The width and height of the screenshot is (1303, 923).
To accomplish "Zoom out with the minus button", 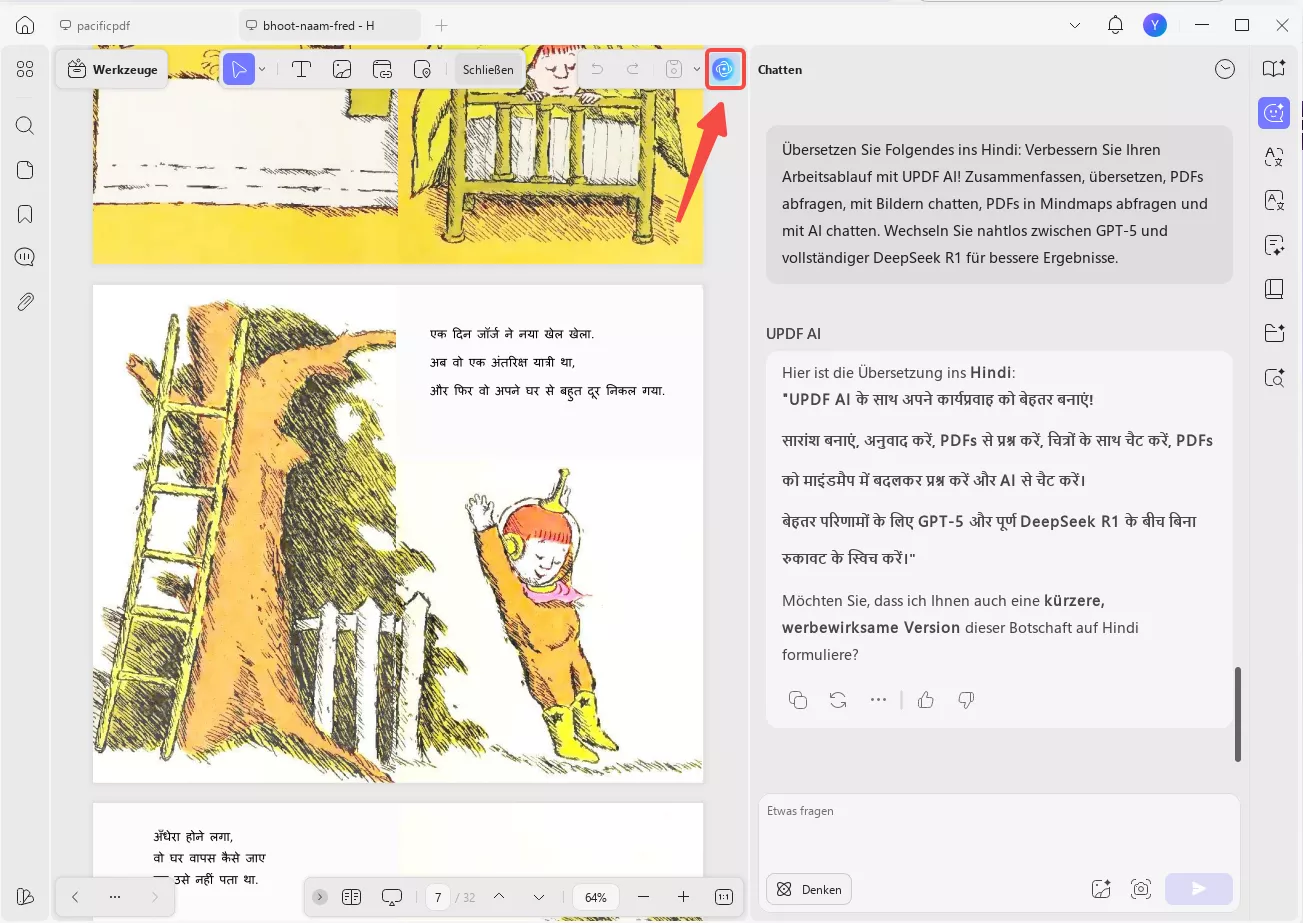I will (x=643, y=897).
